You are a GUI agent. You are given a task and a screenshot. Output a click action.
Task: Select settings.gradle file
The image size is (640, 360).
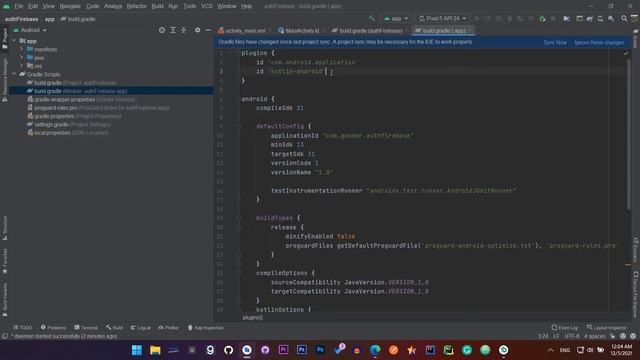69,124
